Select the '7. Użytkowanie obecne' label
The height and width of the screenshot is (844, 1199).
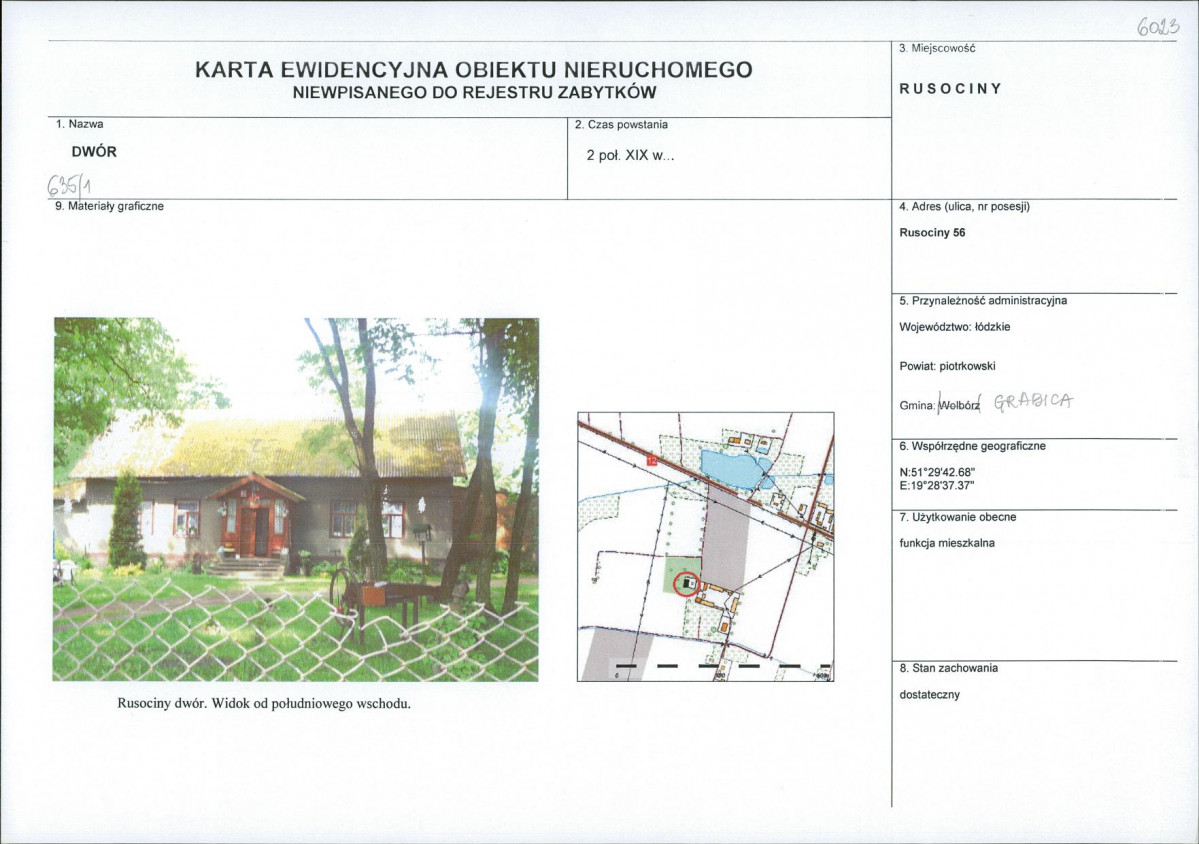(957, 517)
